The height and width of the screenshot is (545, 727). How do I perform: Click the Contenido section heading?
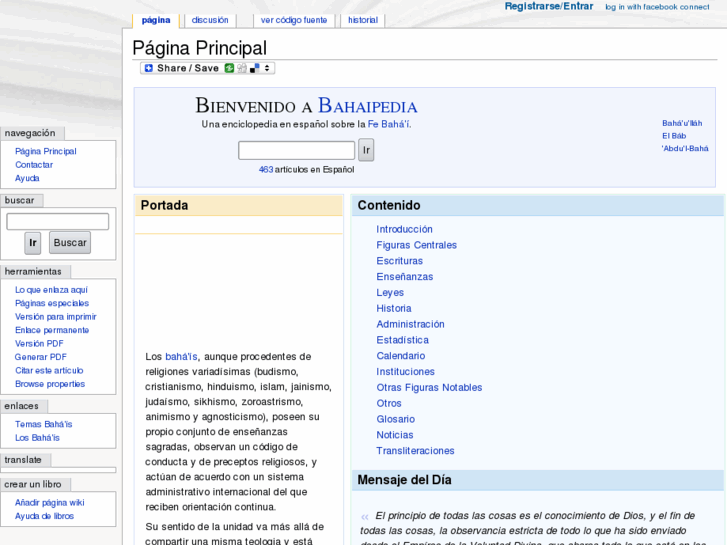(389, 205)
